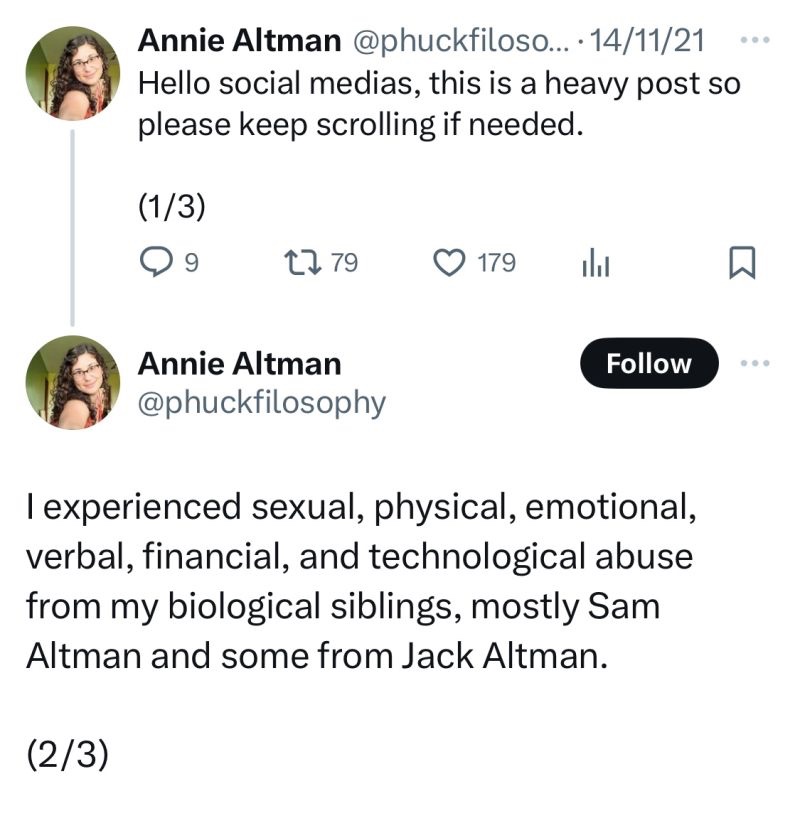The image size is (800, 818).
Task: Click the @phuckfilosophy handle under the name
Action: click(x=261, y=402)
